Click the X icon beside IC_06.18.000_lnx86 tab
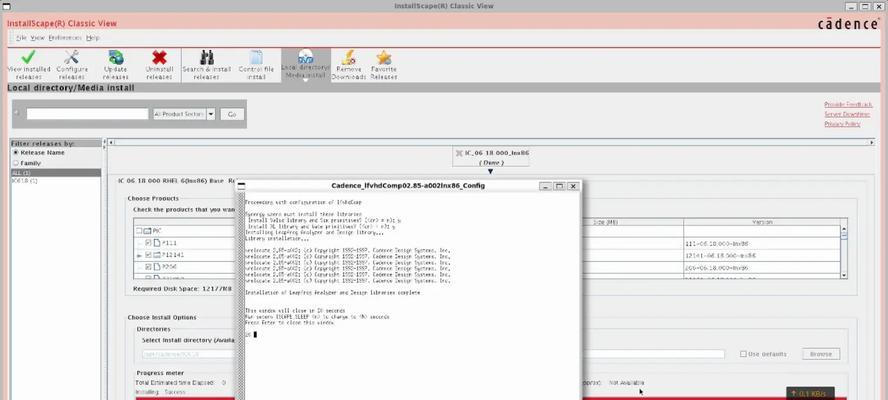888x400 pixels. (x=459, y=153)
